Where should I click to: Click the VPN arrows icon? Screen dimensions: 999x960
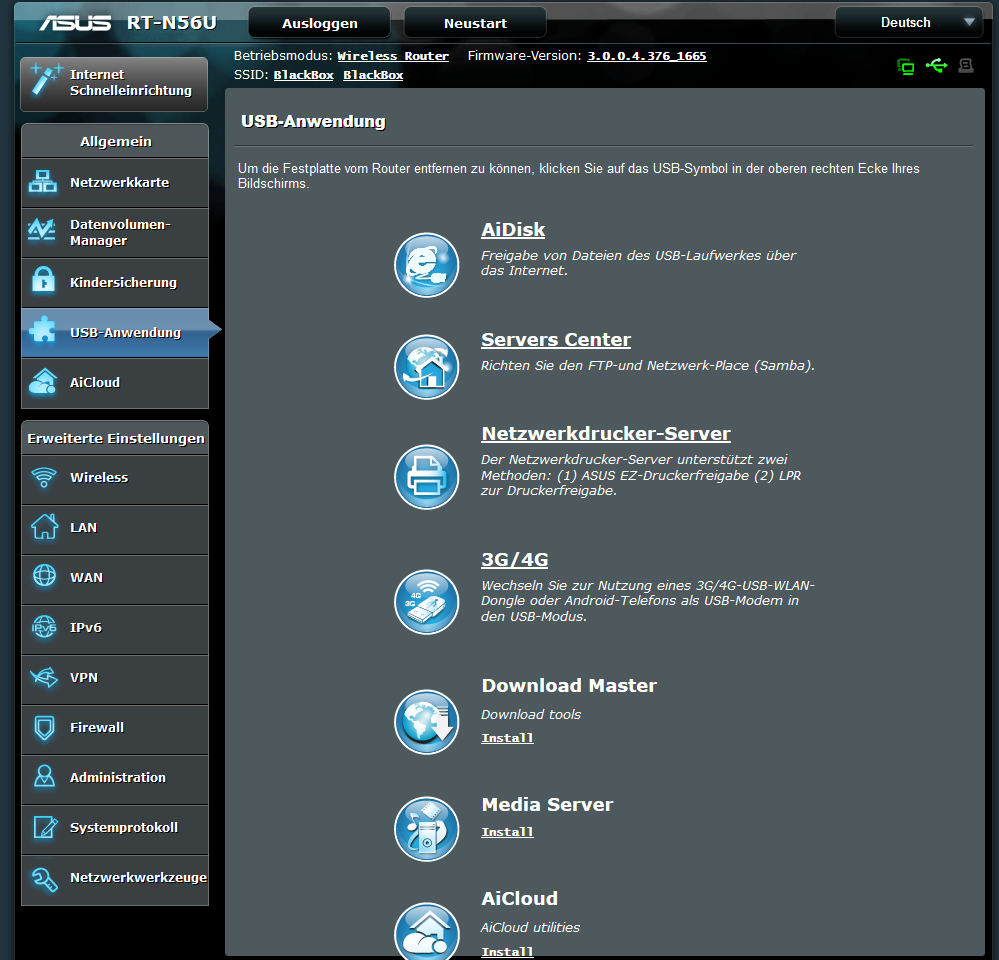click(44, 677)
